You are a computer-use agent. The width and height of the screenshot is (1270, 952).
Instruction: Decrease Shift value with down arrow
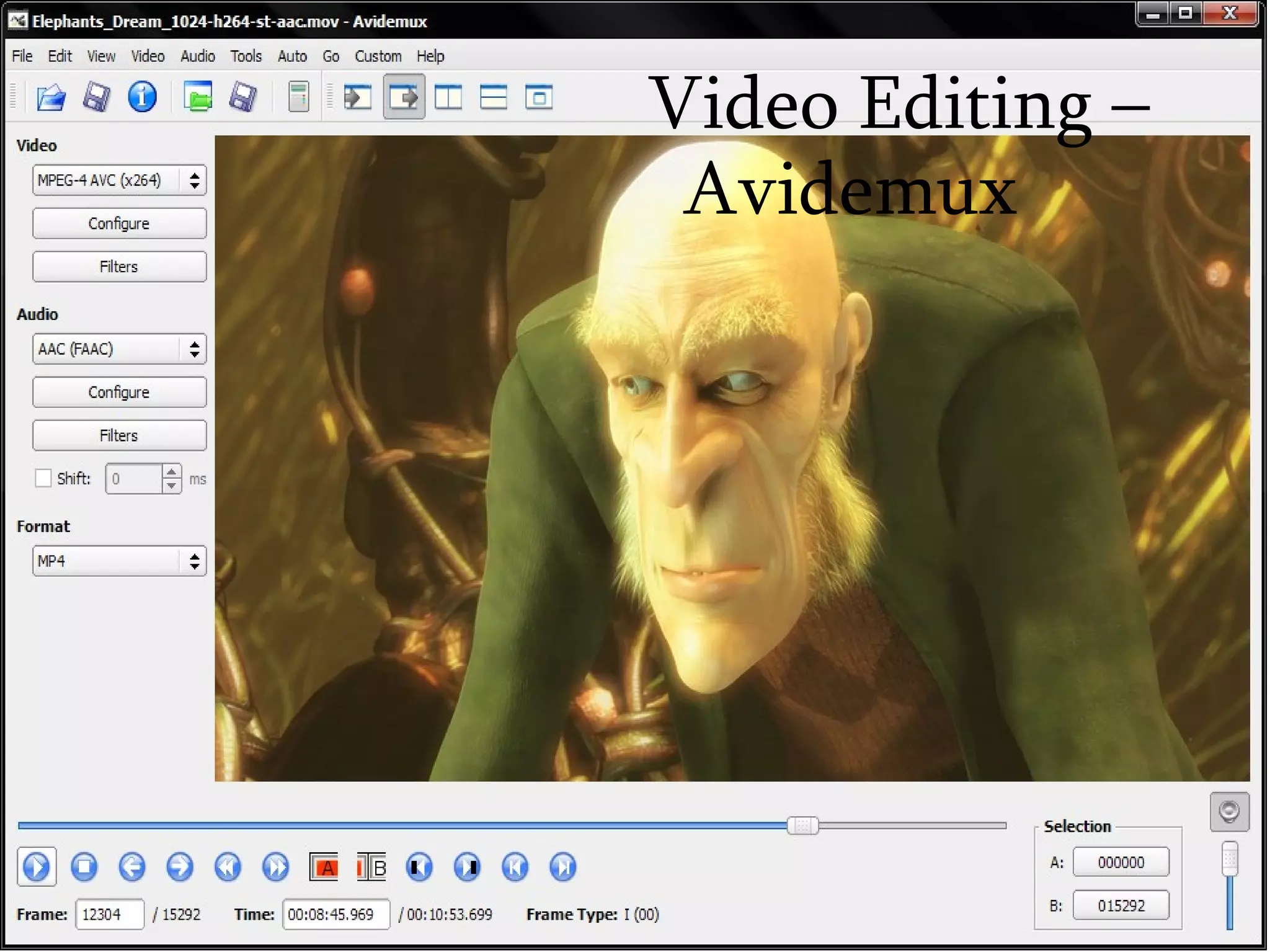(x=172, y=486)
